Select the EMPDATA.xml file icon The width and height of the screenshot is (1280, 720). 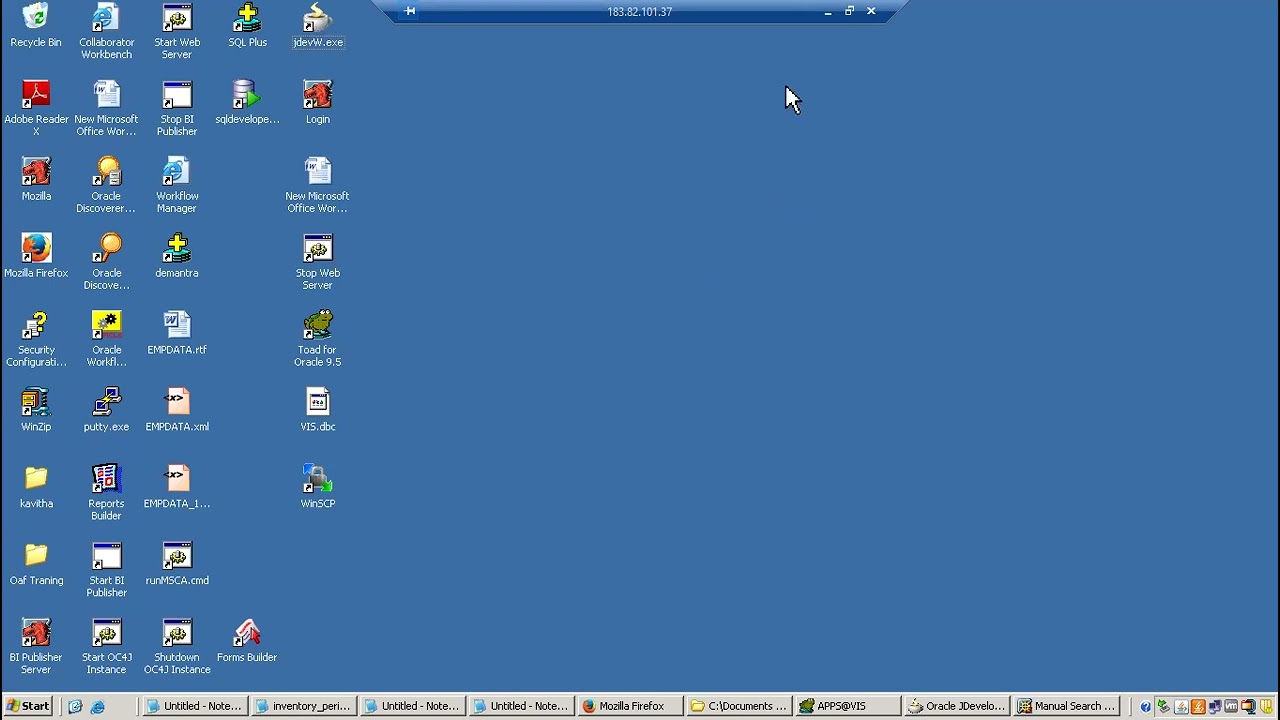click(x=177, y=411)
